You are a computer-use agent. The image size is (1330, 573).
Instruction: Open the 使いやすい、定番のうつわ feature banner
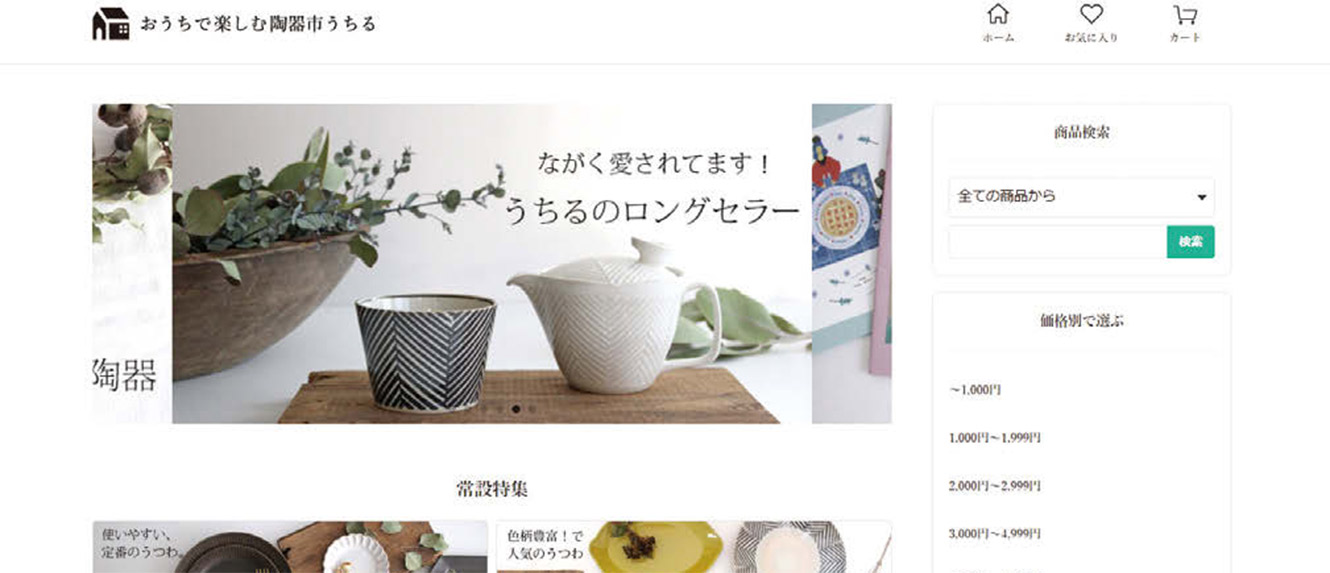(x=290, y=547)
